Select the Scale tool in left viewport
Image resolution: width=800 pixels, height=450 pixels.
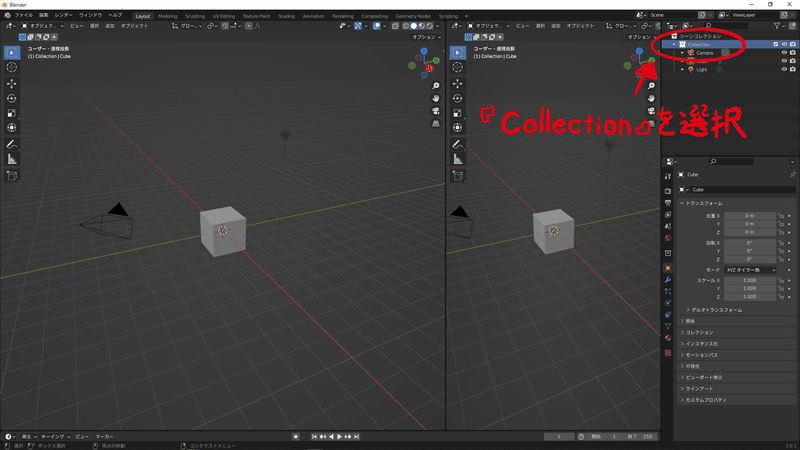[x=12, y=113]
